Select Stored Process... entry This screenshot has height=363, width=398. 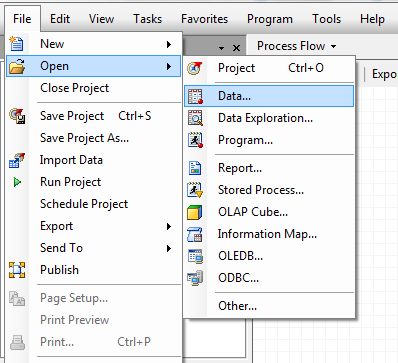coord(269,190)
